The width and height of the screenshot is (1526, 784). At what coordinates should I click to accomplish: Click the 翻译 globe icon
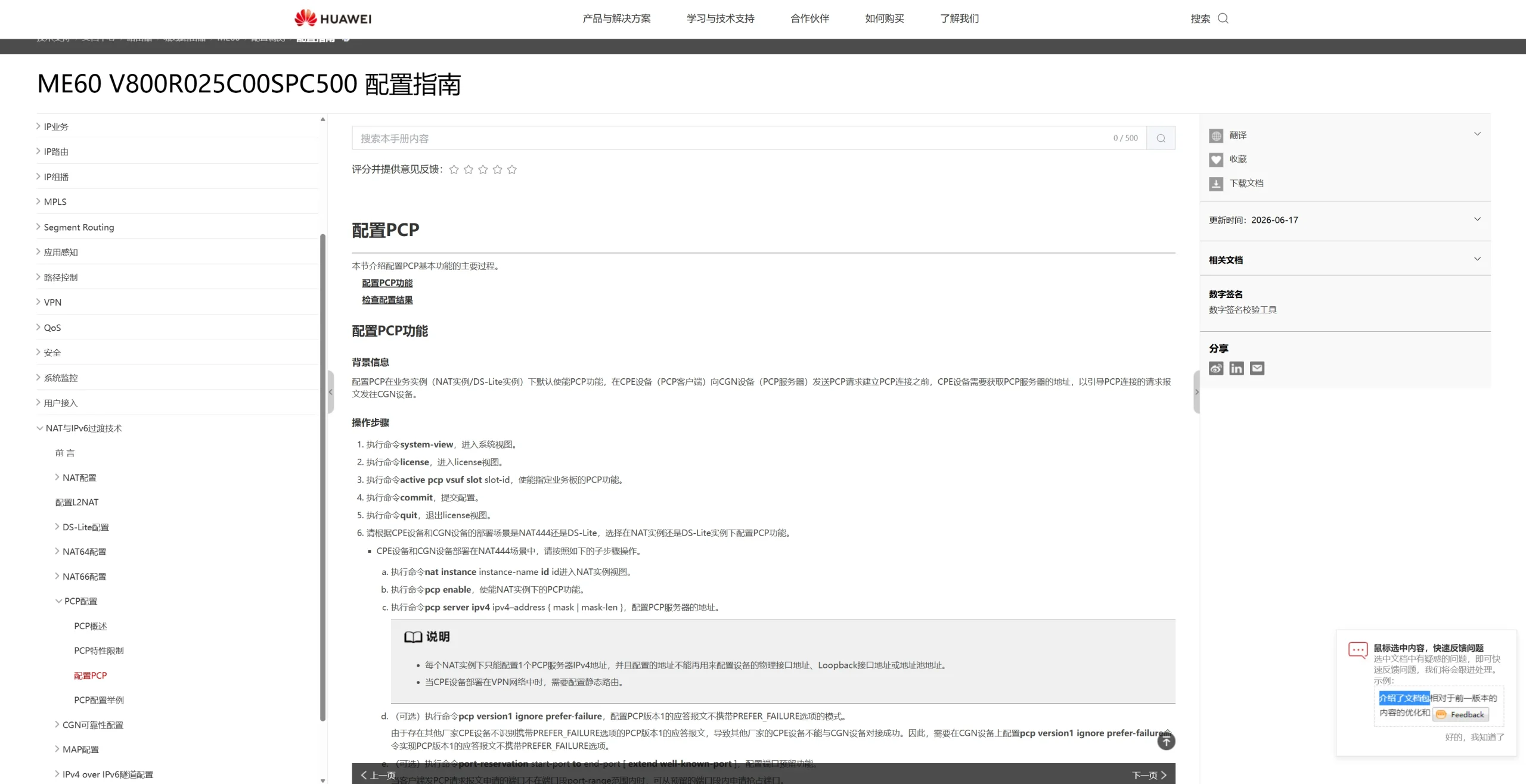point(1216,136)
